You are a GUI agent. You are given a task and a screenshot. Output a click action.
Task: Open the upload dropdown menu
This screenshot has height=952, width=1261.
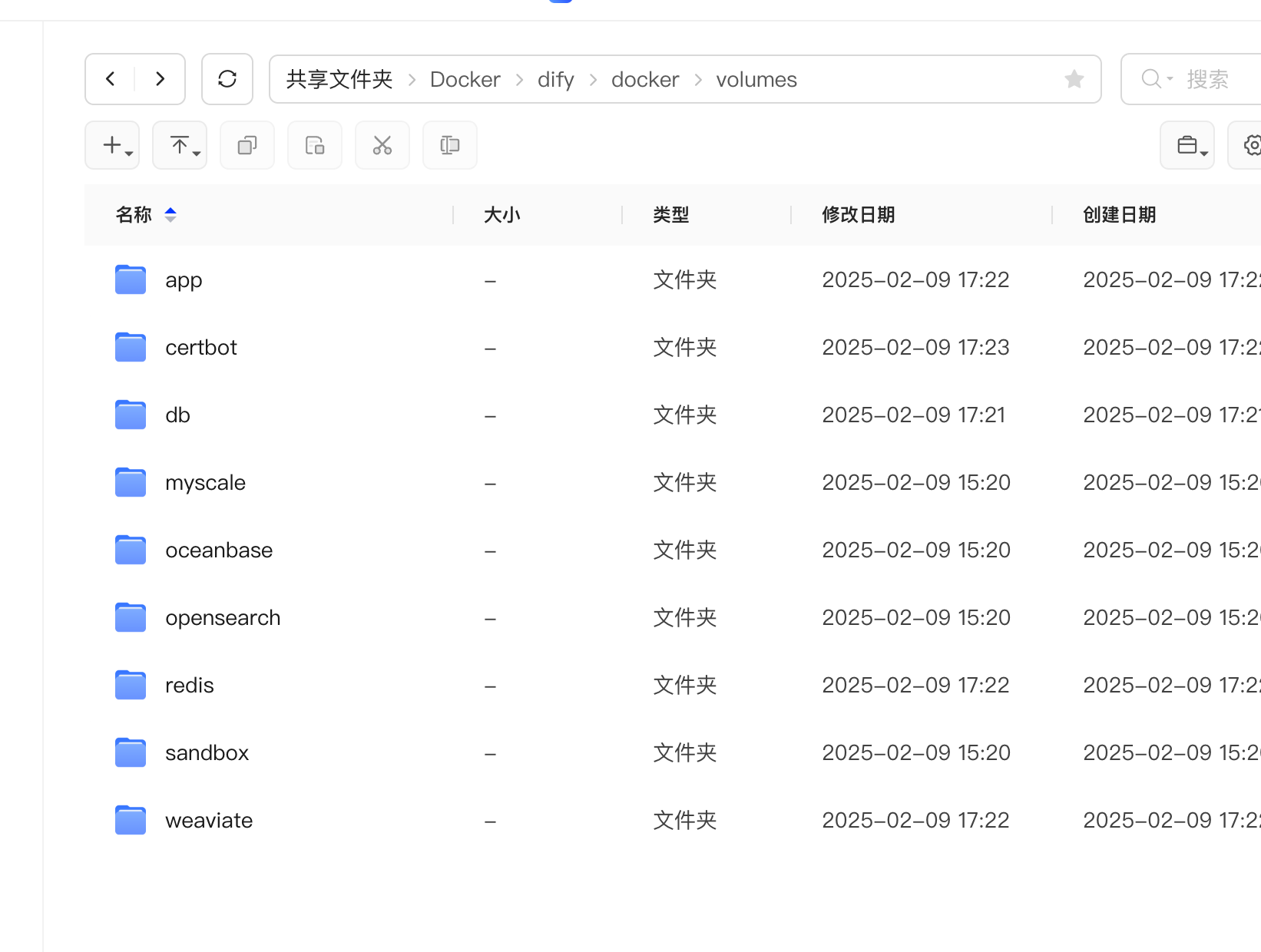[180, 145]
